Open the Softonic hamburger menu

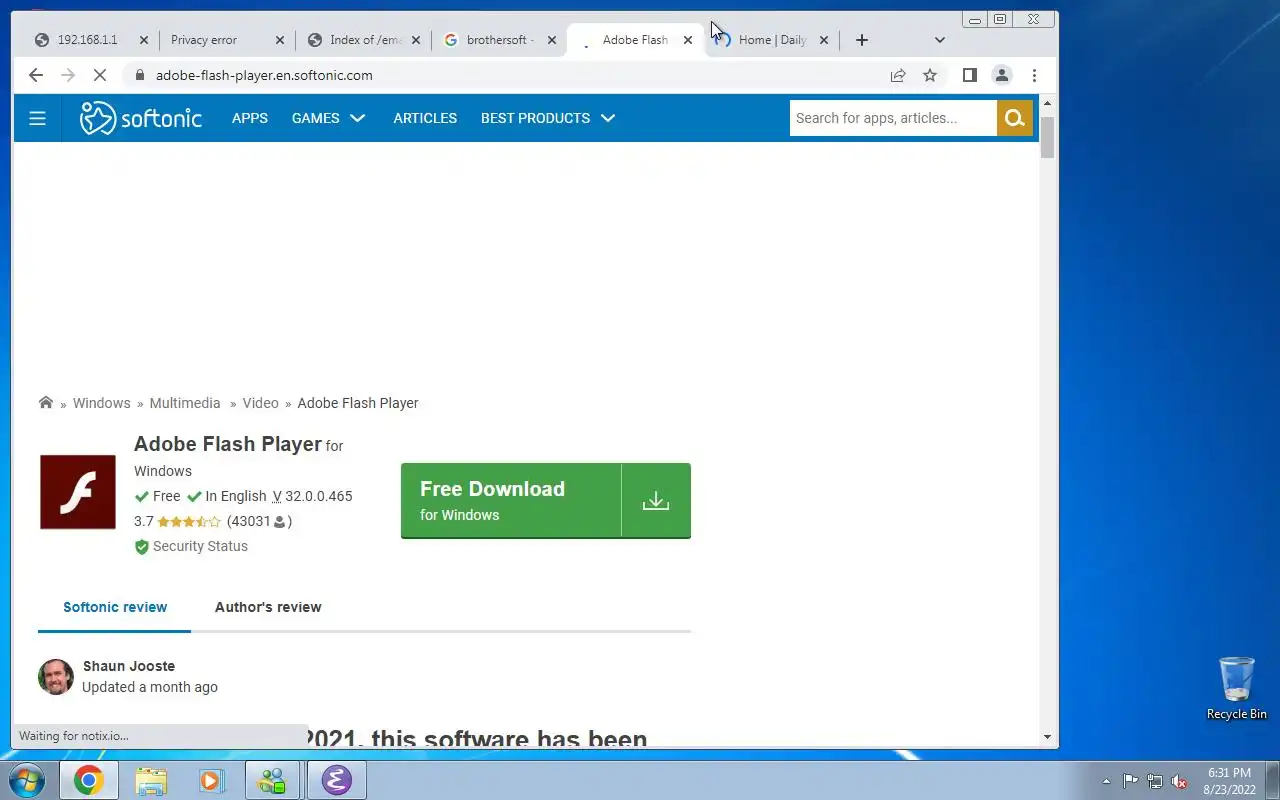(x=38, y=118)
